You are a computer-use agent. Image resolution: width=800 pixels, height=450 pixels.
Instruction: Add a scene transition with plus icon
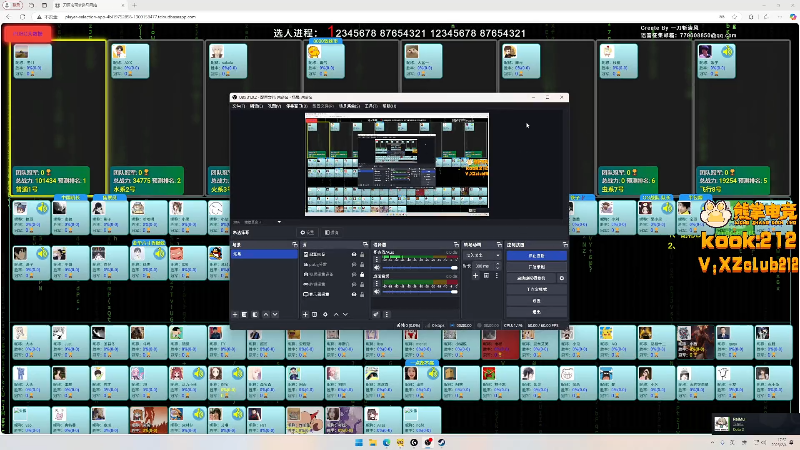click(x=475, y=276)
